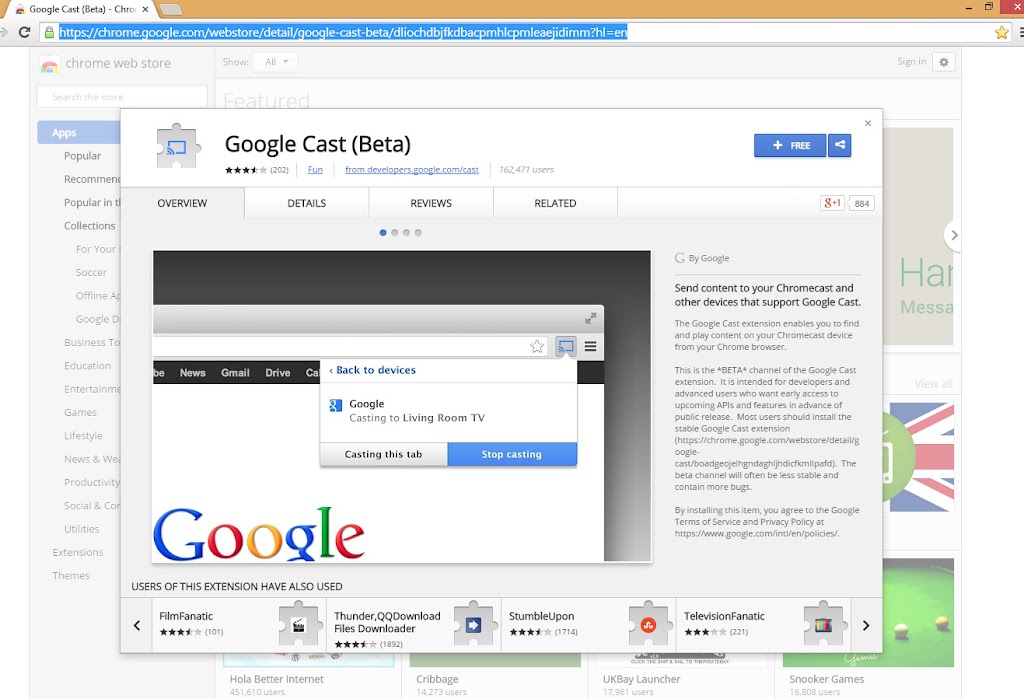
Task: Open Extensions section in sidebar
Action: pyautogui.click(x=78, y=552)
